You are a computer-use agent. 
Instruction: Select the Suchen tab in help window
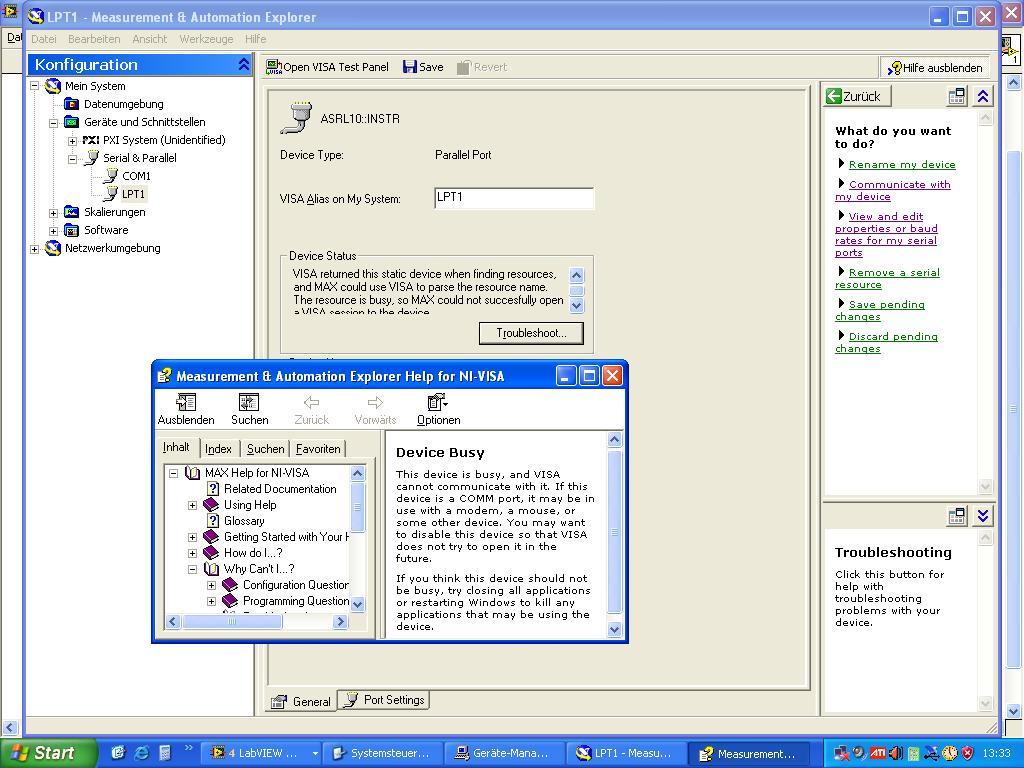pyautogui.click(x=265, y=449)
